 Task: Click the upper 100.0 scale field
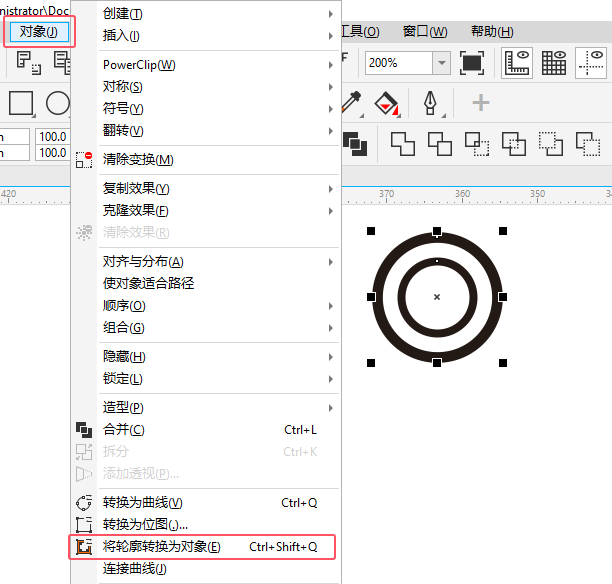53,137
